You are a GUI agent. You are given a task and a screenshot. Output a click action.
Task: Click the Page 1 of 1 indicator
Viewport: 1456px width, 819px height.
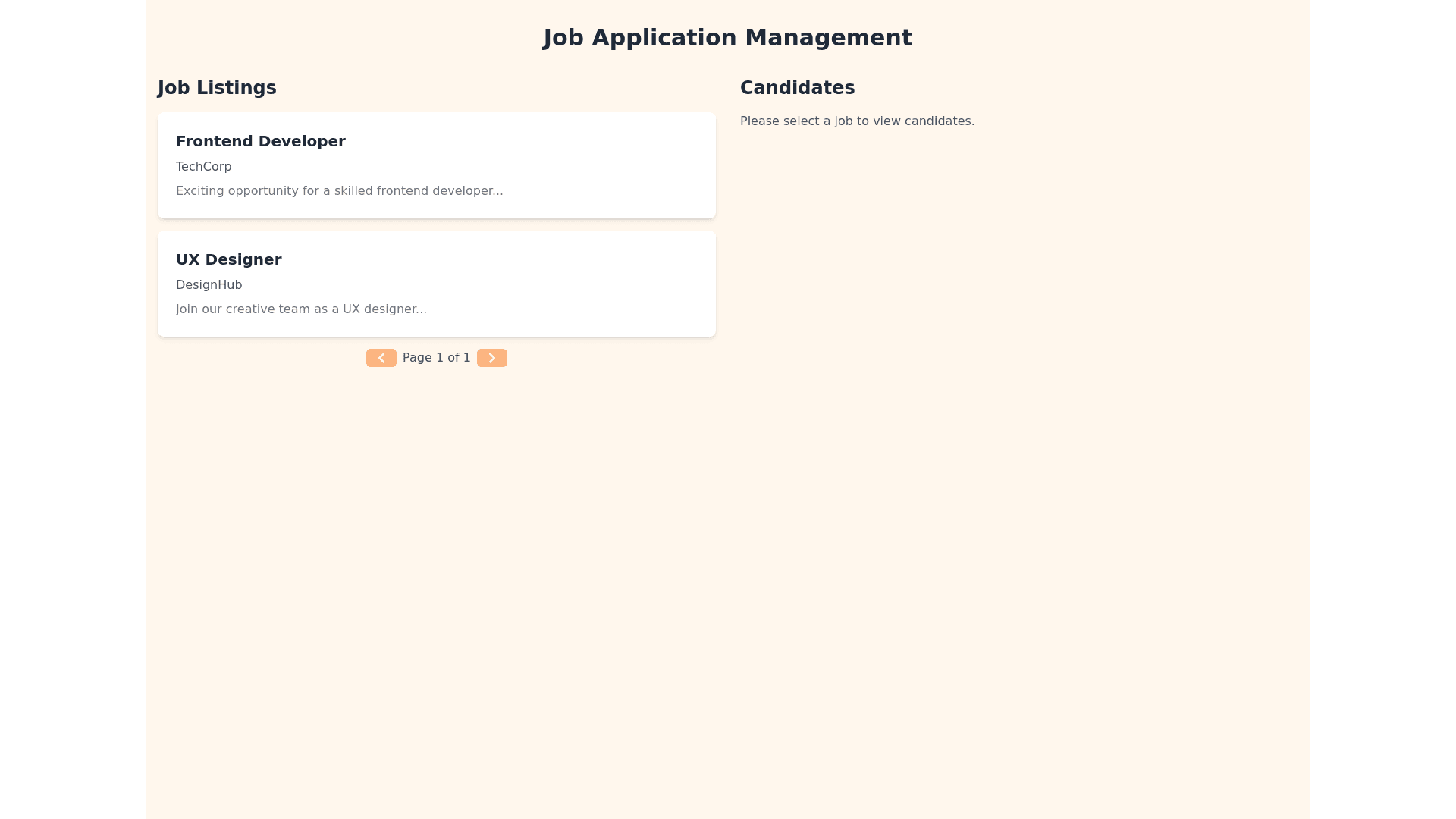(436, 358)
